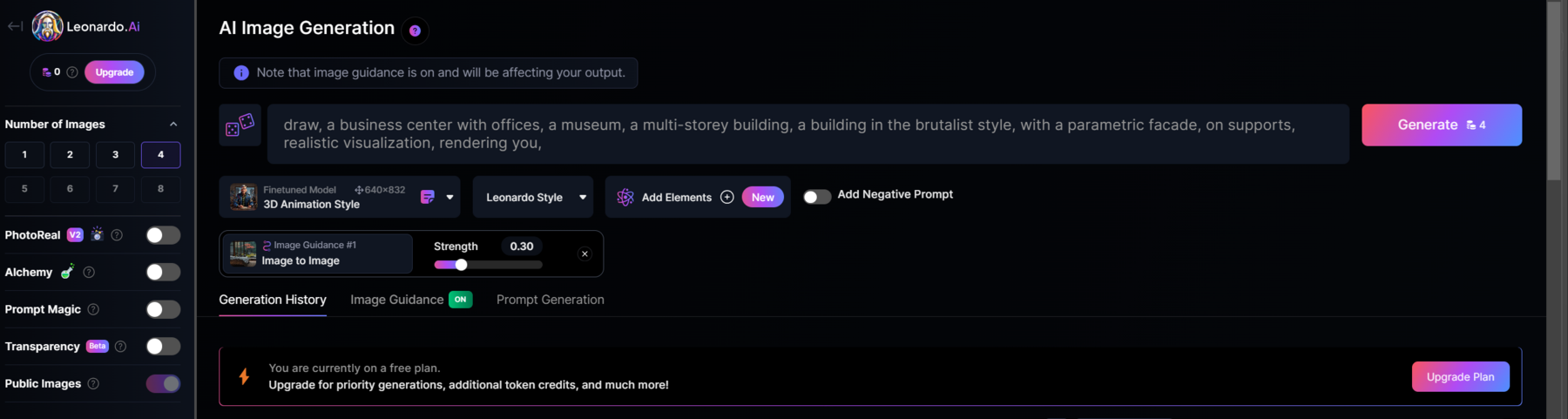Click the help icon beside AI Image Generation

click(x=415, y=30)
